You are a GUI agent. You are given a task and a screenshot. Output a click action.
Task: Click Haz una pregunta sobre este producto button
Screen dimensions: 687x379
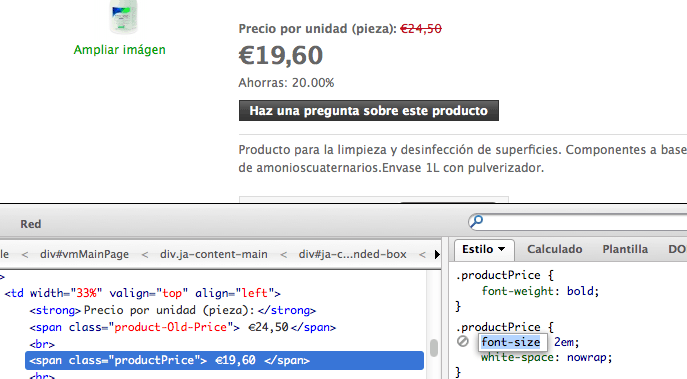[368, 110]
